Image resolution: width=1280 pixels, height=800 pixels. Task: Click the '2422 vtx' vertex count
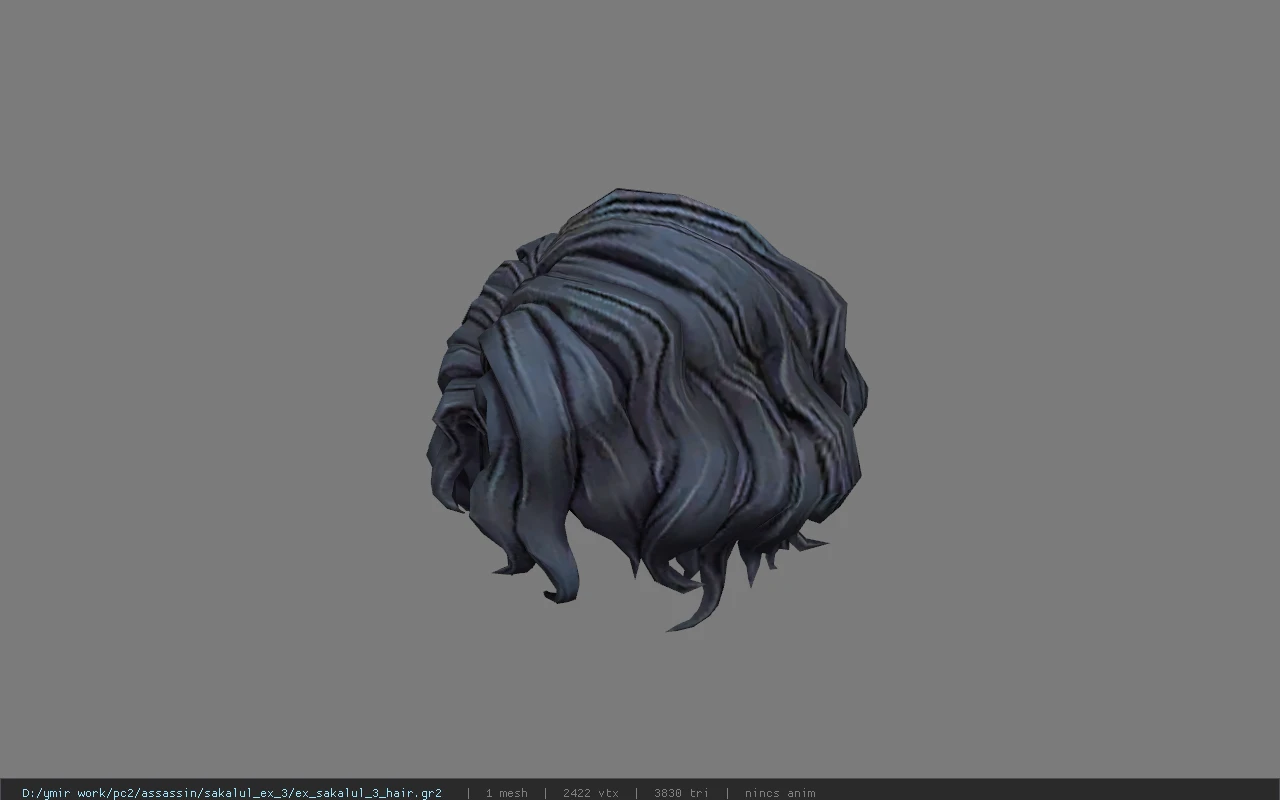tap(590, 793)
